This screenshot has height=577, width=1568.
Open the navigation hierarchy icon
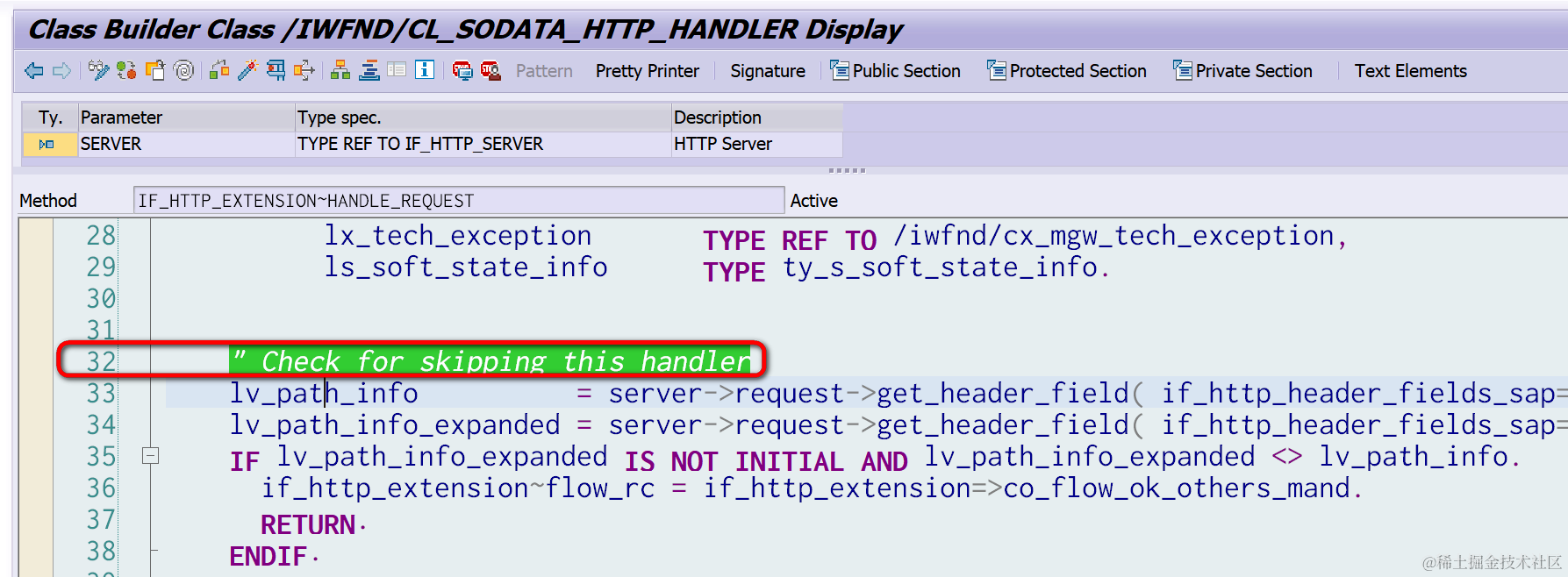[x=340, y=71]
